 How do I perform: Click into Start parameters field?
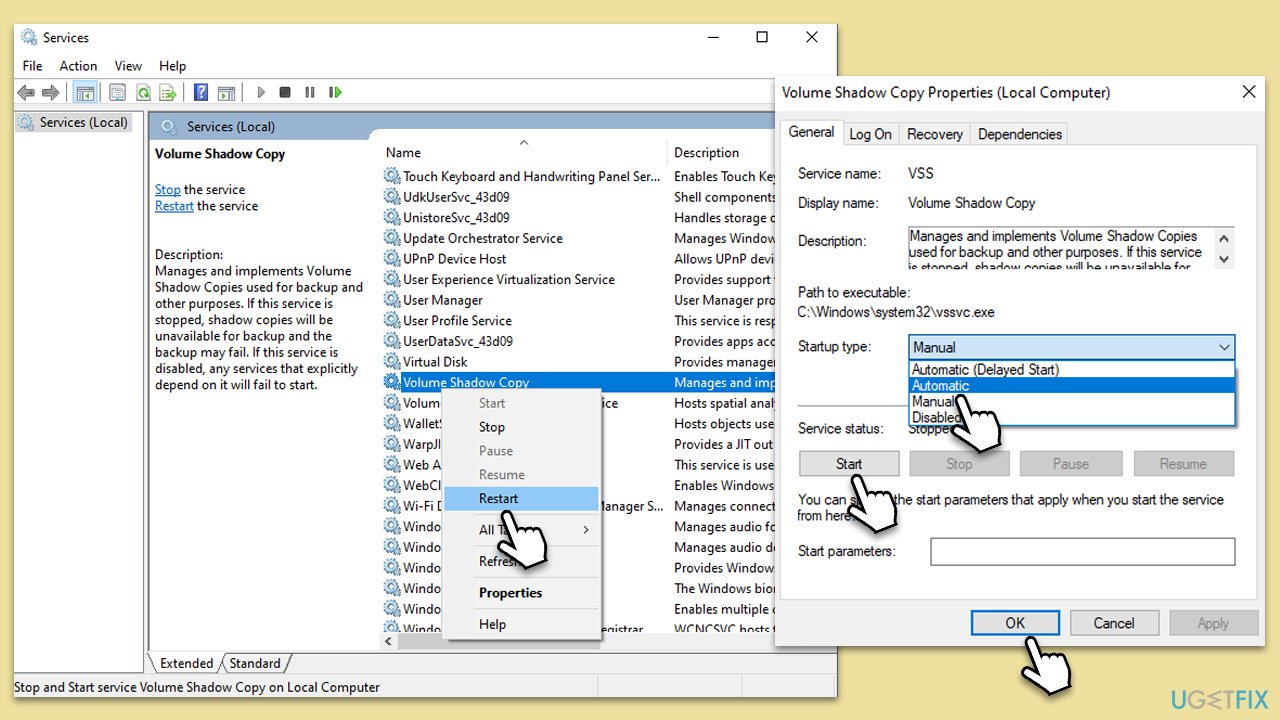1082,551
